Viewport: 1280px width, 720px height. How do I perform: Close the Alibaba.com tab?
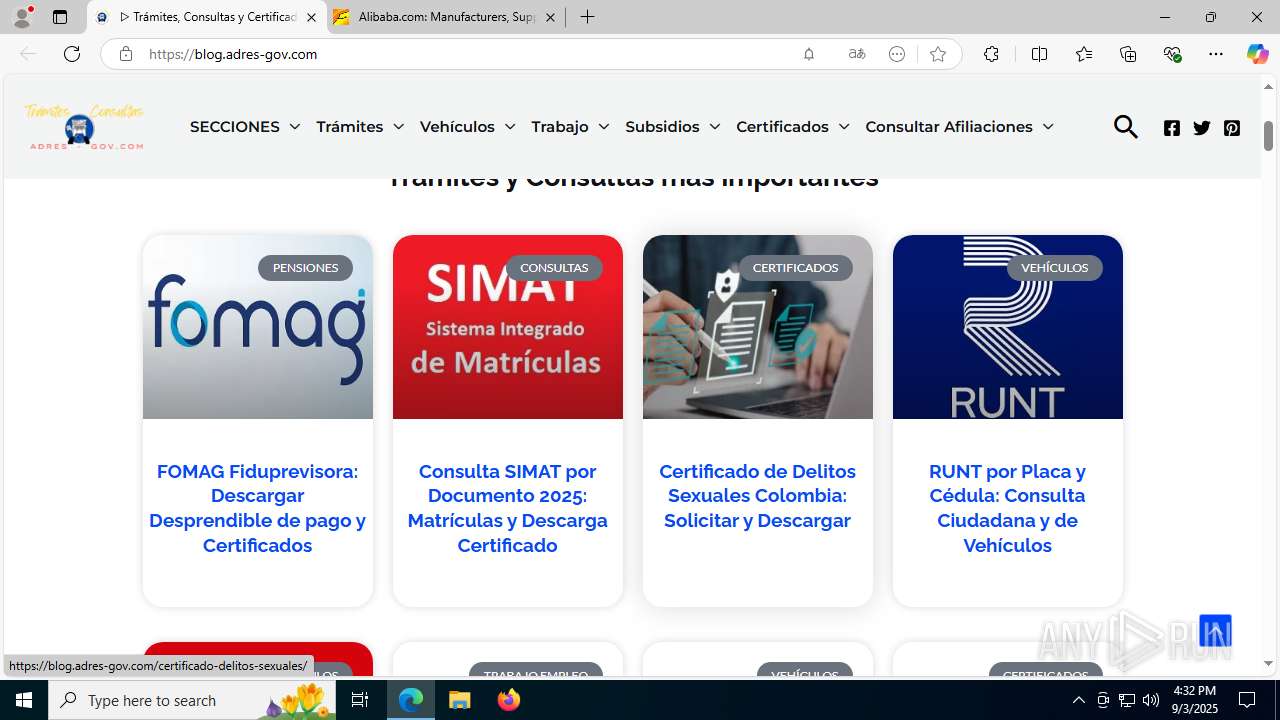pyautogui.click(x=550, y=17)
